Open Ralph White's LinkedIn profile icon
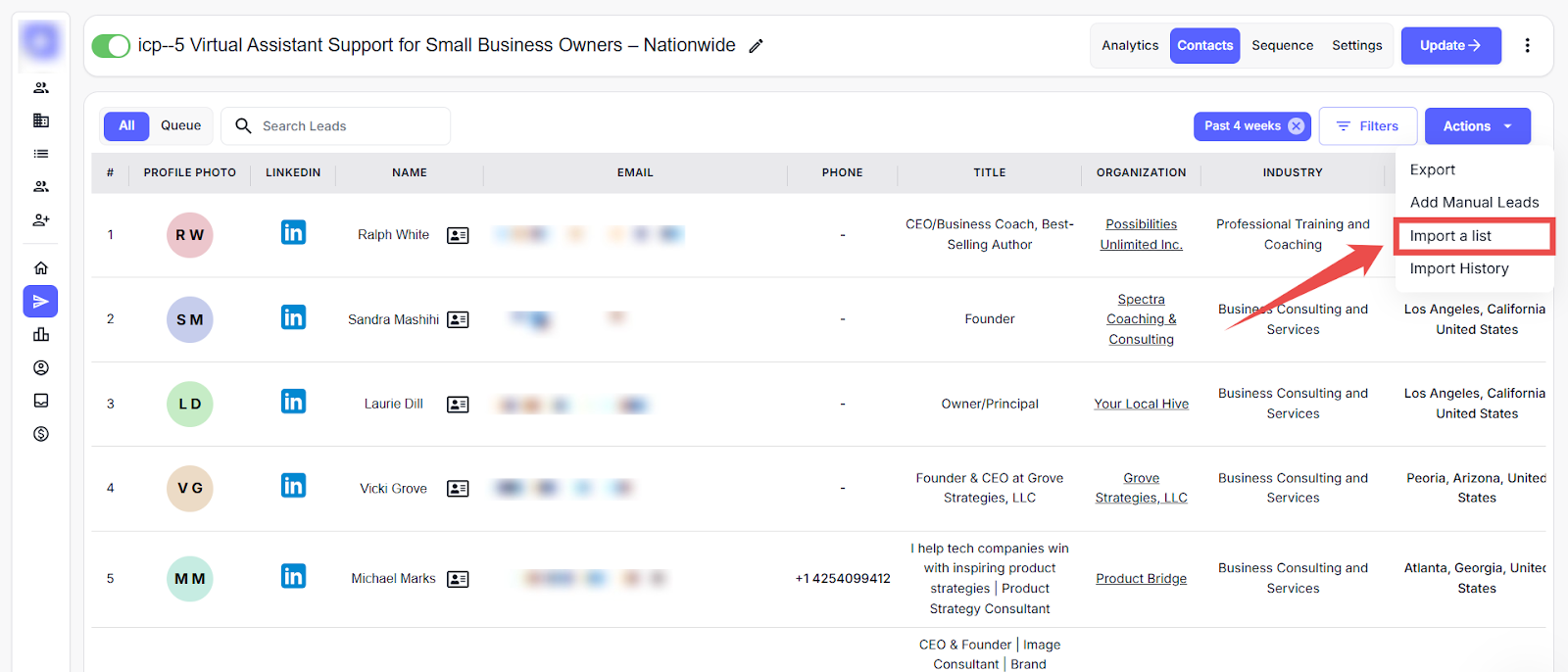Image resolution: width=1568 pixels, height=672 pixels. click(x=293, y=233)
